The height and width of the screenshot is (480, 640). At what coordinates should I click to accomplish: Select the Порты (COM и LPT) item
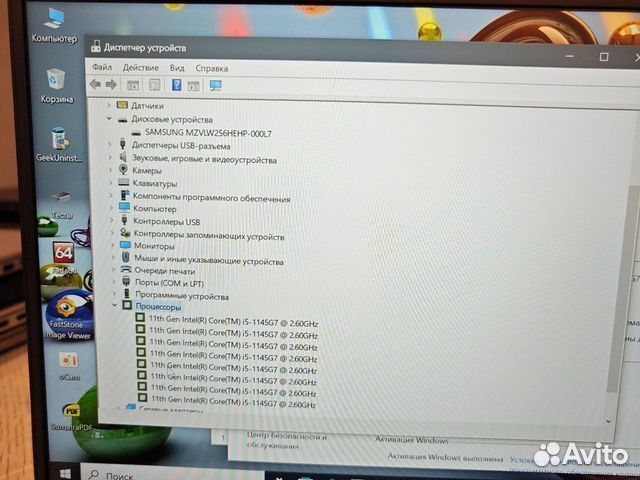(169, 282)
